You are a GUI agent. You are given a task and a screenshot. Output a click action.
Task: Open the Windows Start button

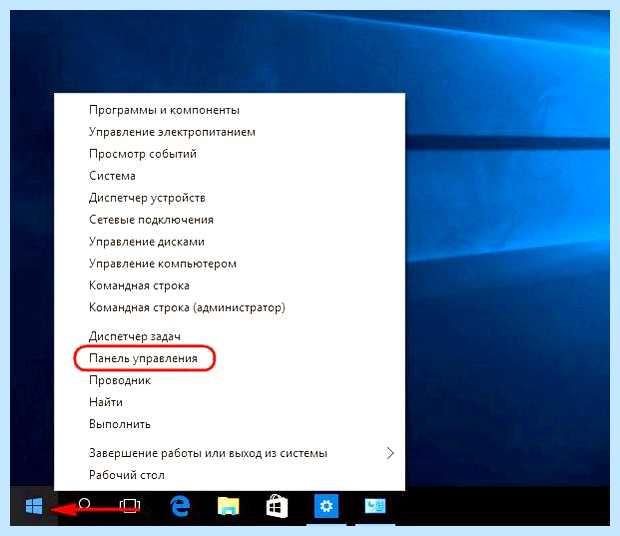click(x=34, y=506)
